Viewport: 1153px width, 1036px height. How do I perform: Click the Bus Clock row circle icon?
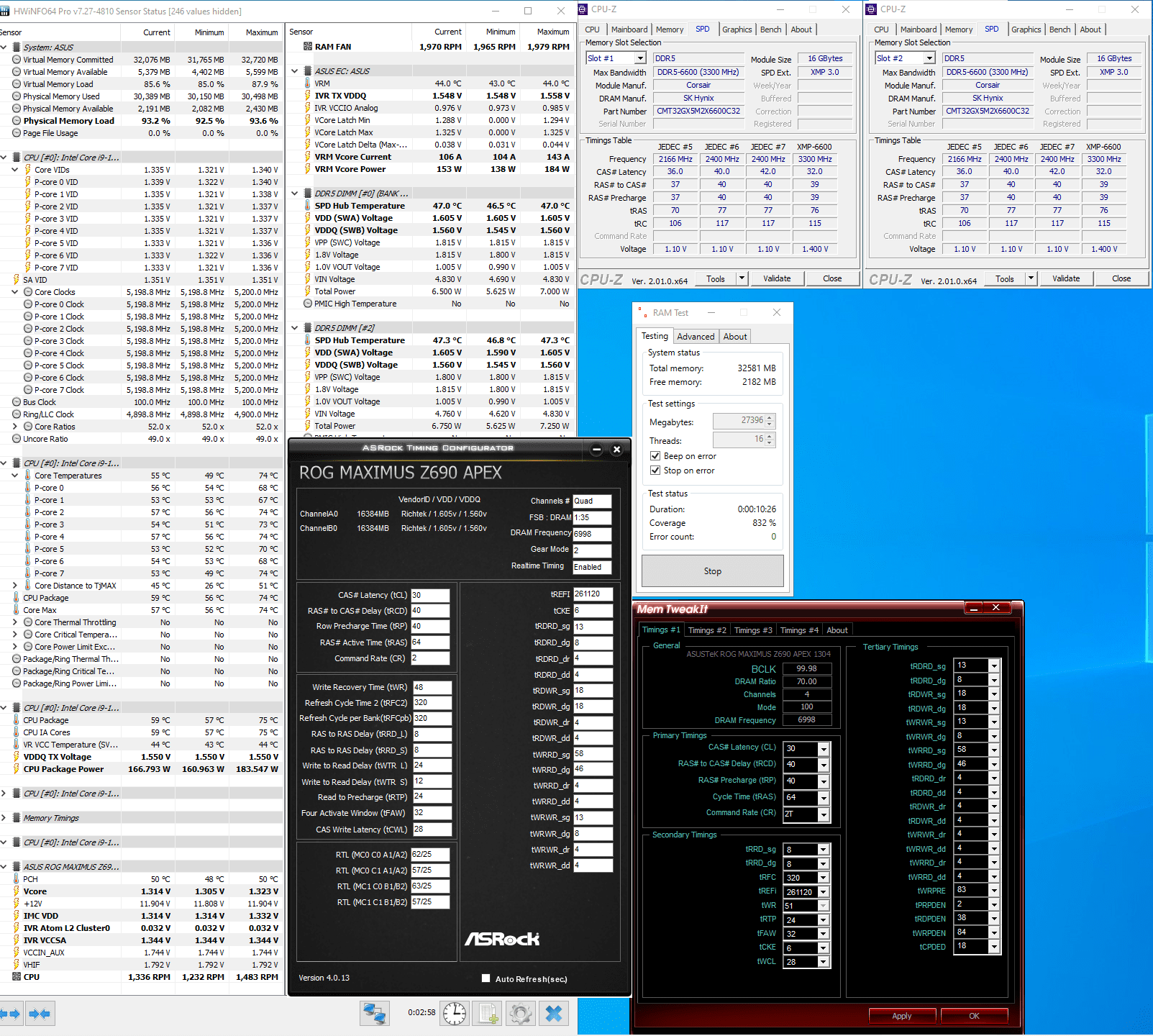[17, 402]
